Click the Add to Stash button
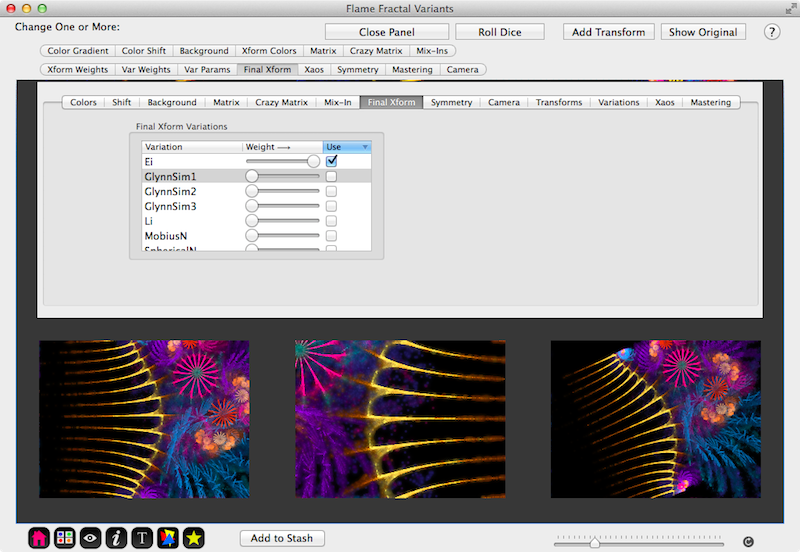 (282, 538)
